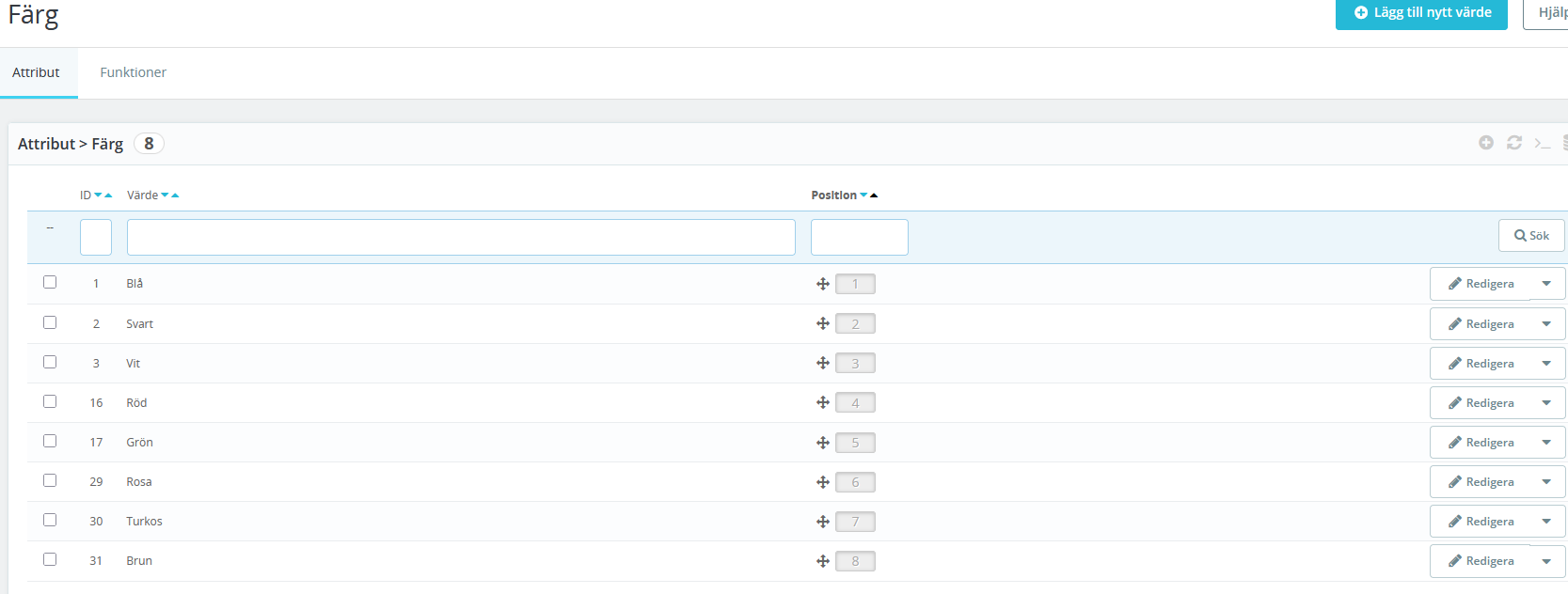Open the action dropdown for the Grön row
The width and height of the screenshot is (1568, 594).
pyautogui.click(x=1546, y=443)
